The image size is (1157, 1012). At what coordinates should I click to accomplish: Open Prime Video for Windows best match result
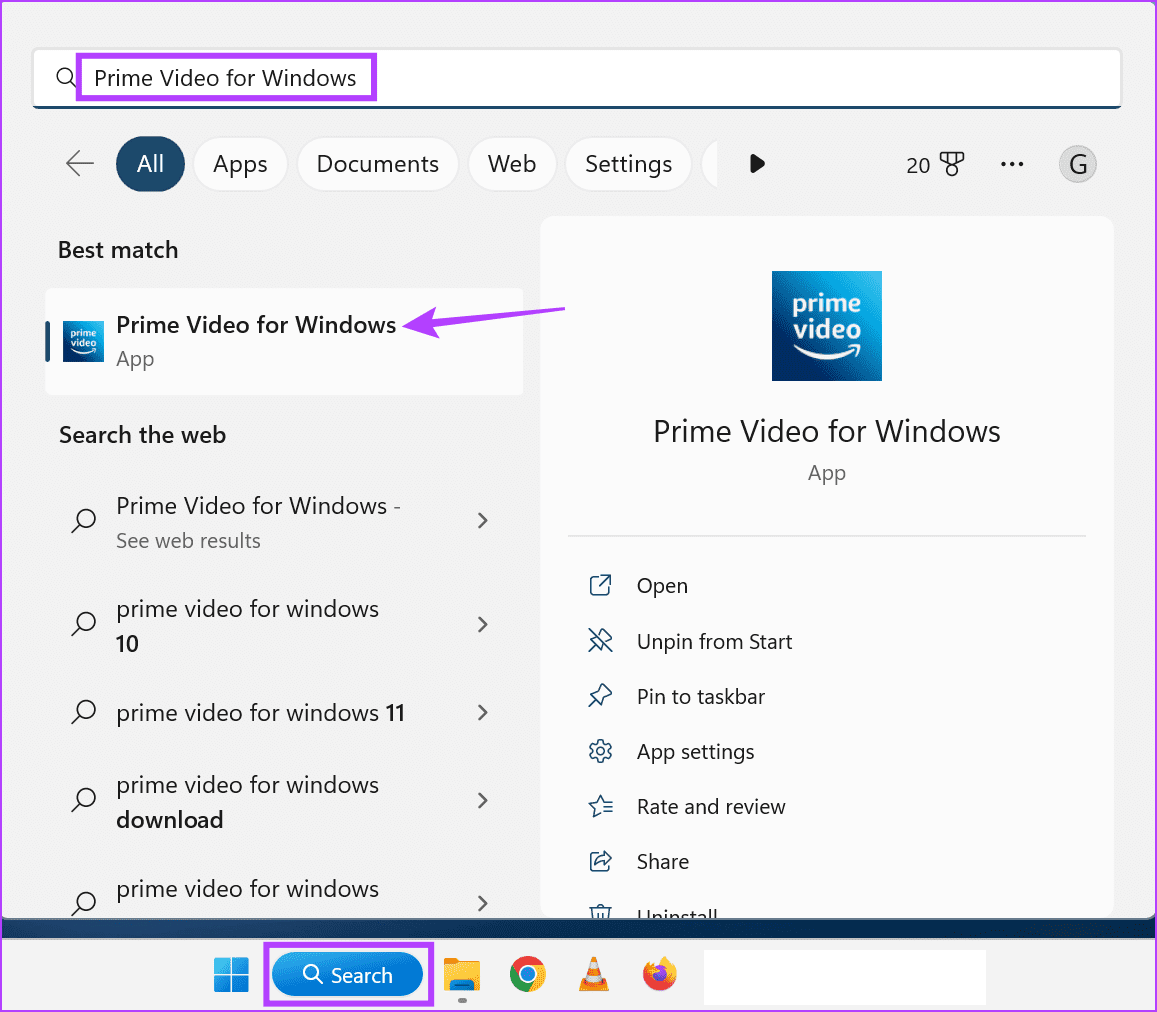284,342
